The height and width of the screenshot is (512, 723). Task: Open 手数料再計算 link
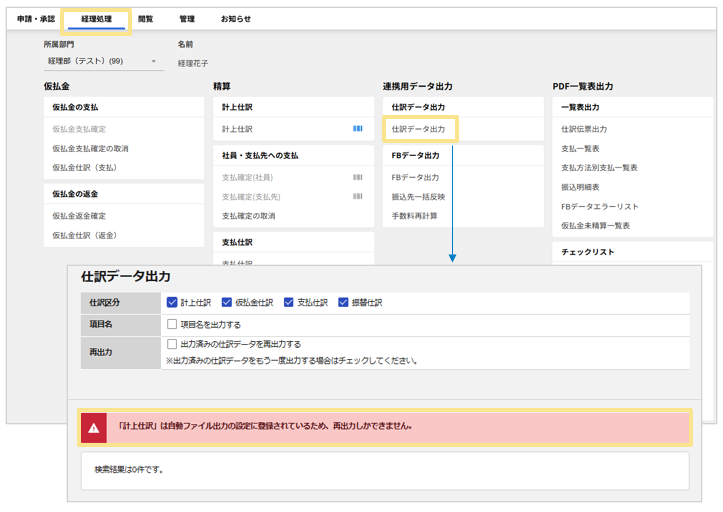[415, 216]
